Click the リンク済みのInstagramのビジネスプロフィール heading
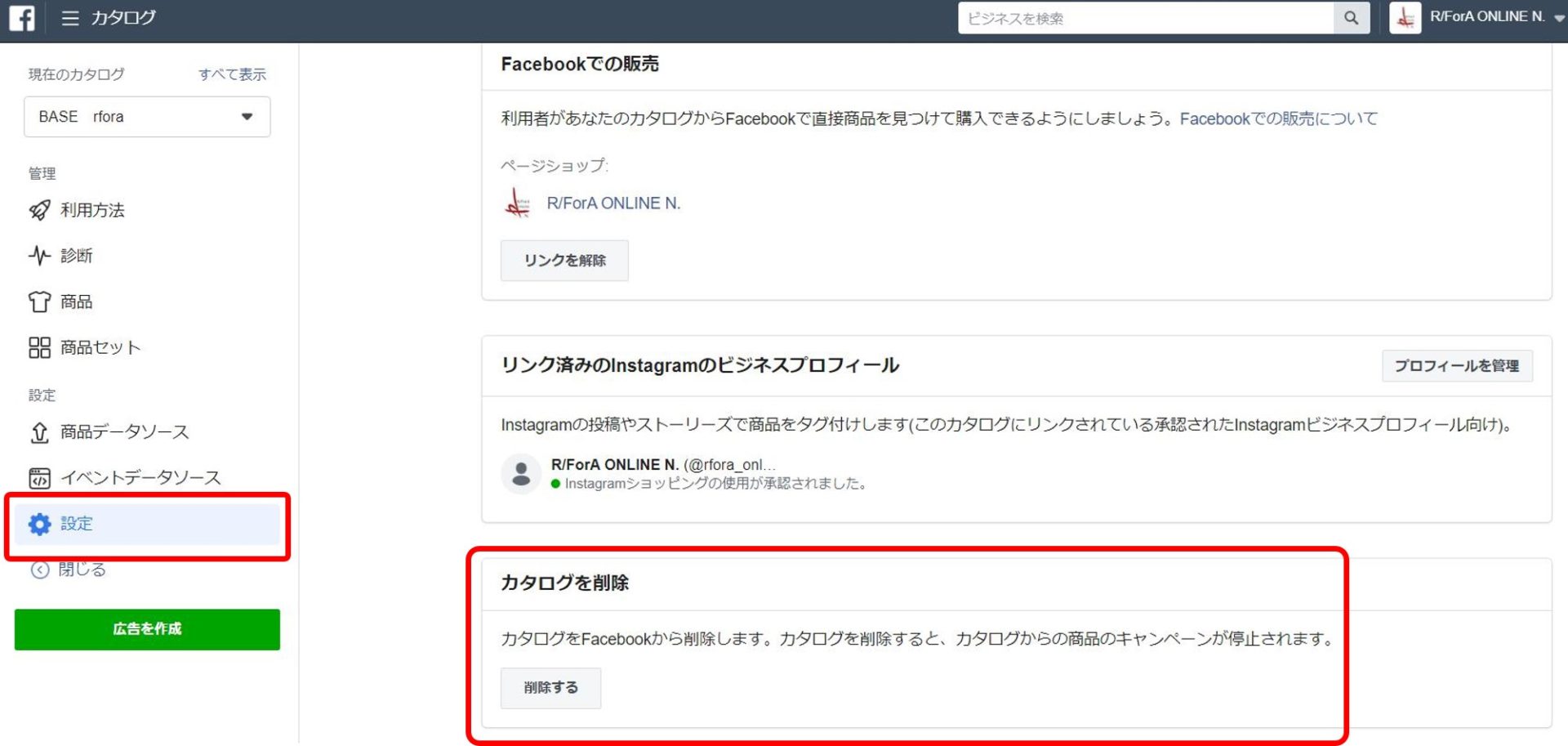 point(700,365)
